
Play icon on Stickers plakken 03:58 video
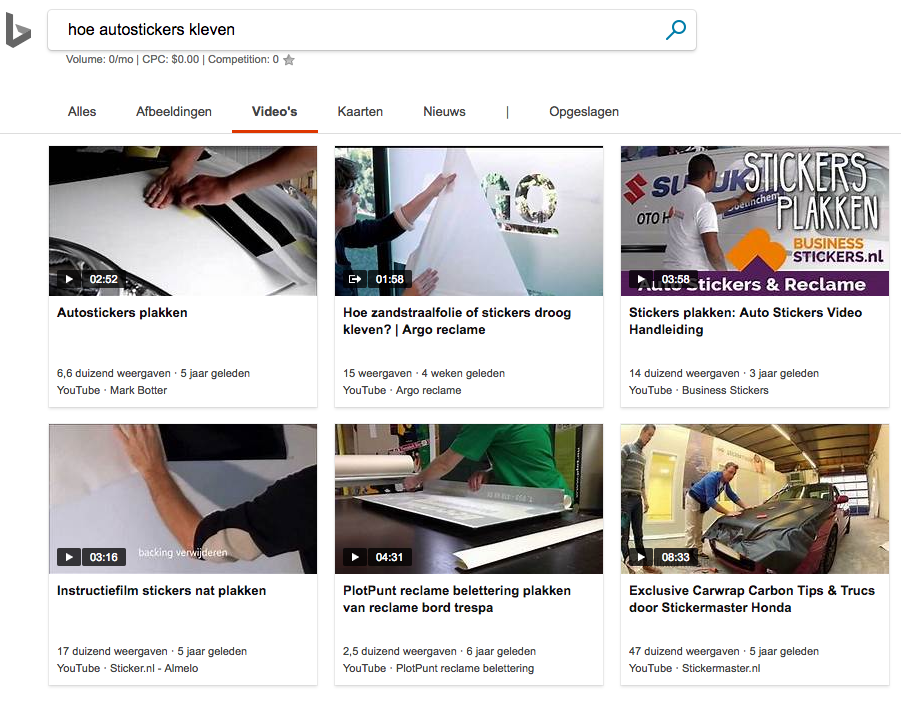[641, 279]
